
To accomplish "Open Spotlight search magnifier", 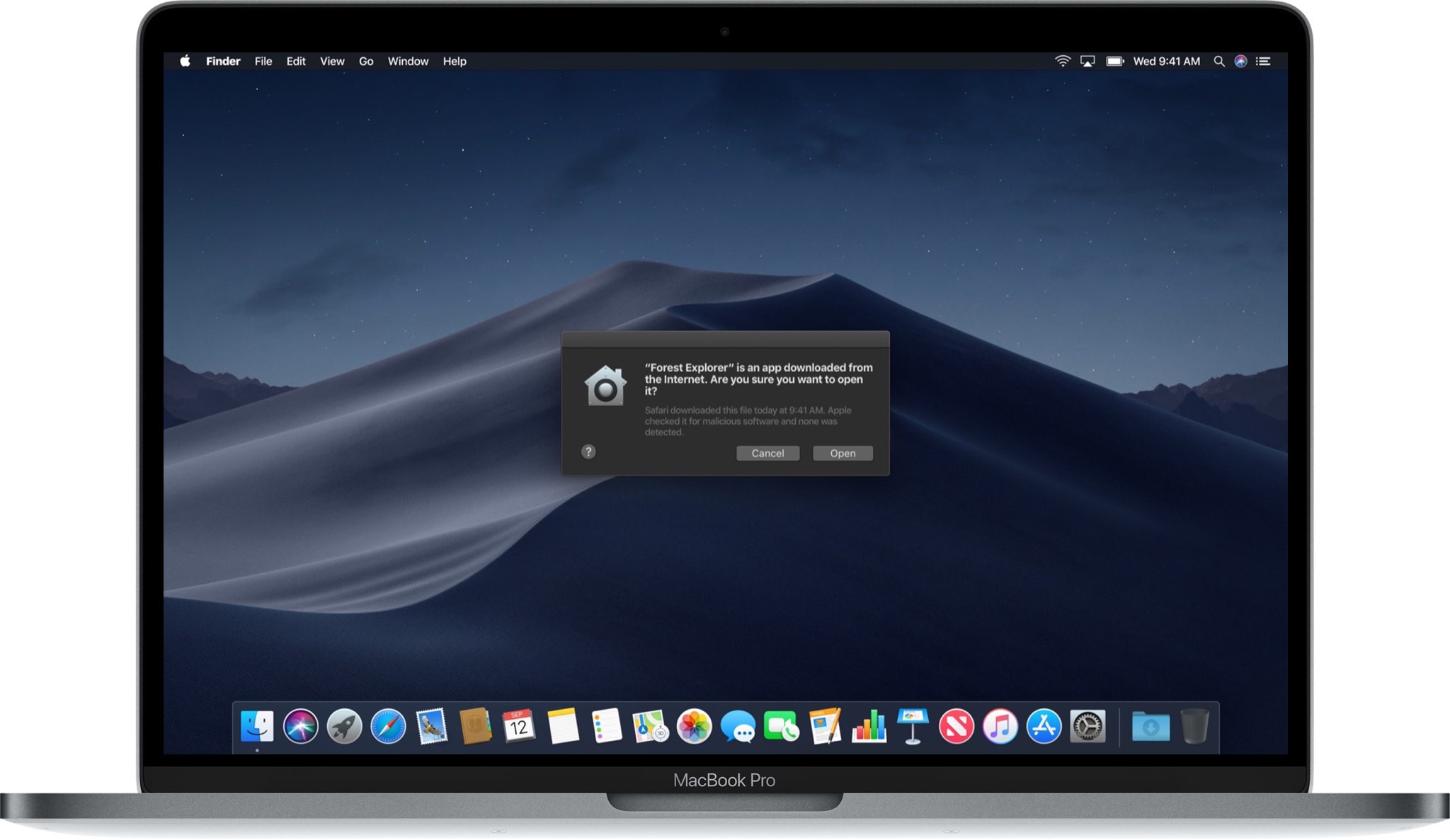I will click(1218, 62).
